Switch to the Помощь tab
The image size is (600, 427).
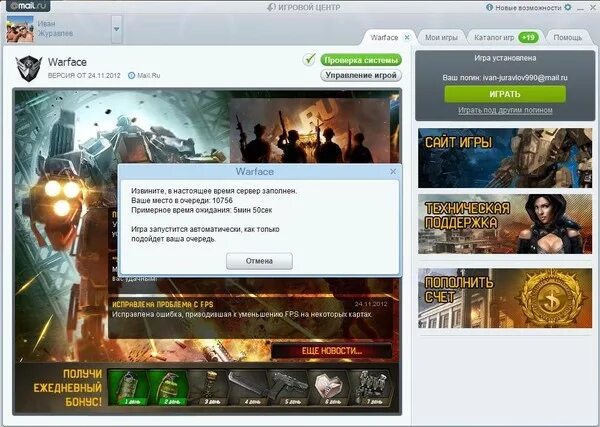pos(567,37)
